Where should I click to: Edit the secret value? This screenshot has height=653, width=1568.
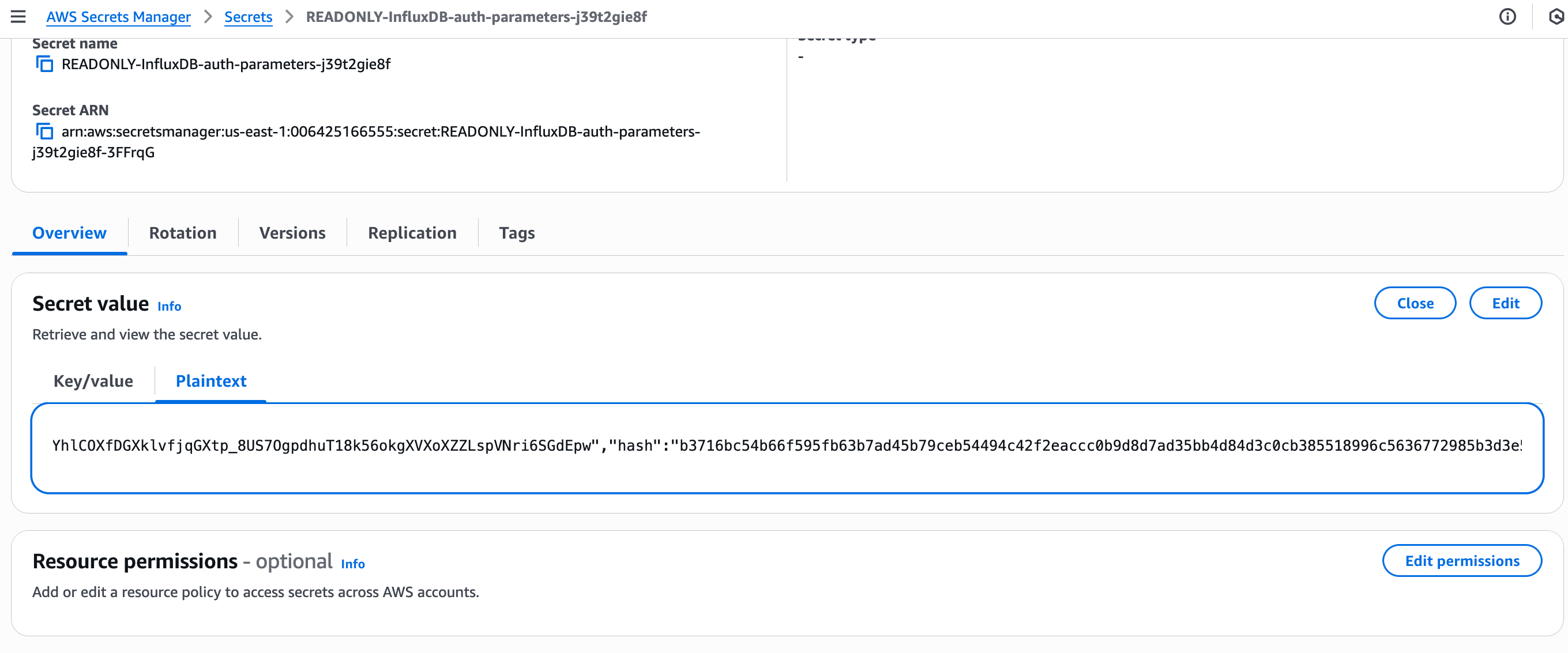pos(1505,303)
